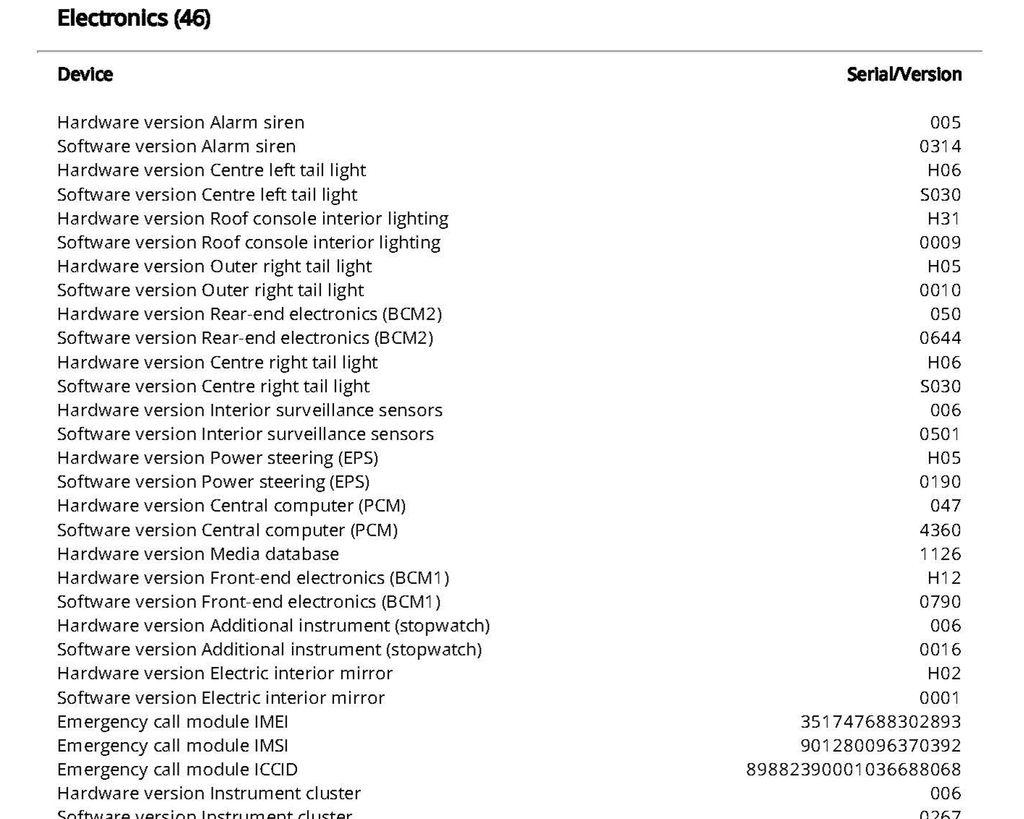Click the Emergency call module IMEI number
Screen dimensions: 1024x819
tap(880, 722)
